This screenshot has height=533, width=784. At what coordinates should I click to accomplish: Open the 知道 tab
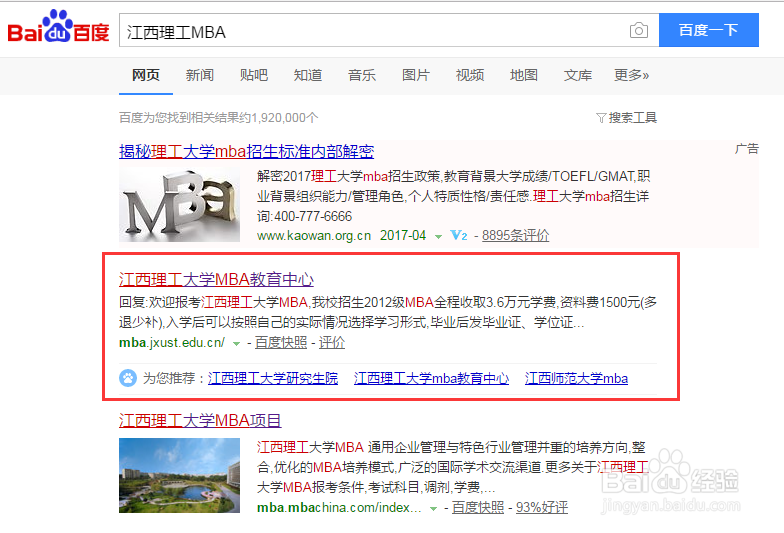[x=308, y=76]
